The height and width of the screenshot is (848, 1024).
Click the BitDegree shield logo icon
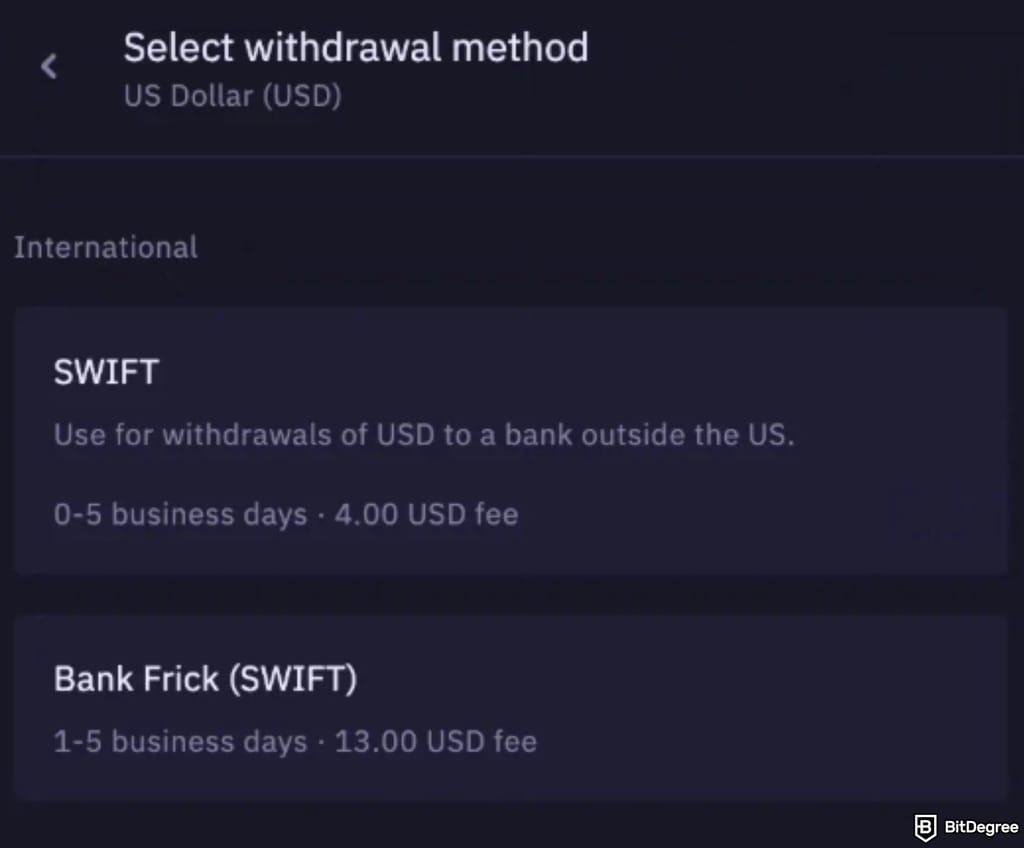click(925, 827)
